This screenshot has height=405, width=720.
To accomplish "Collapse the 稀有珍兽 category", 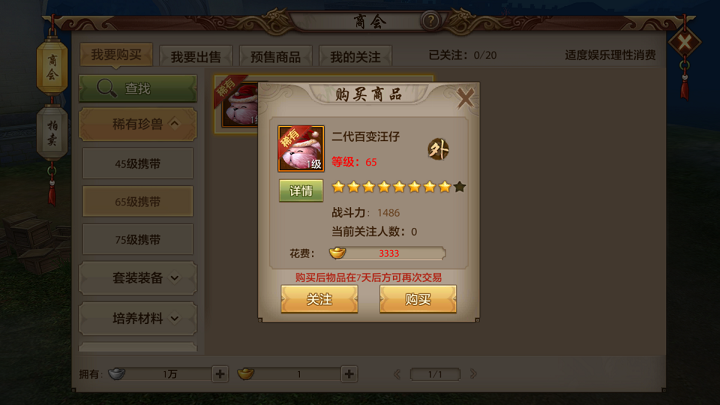I will click(x=138, y=124).
